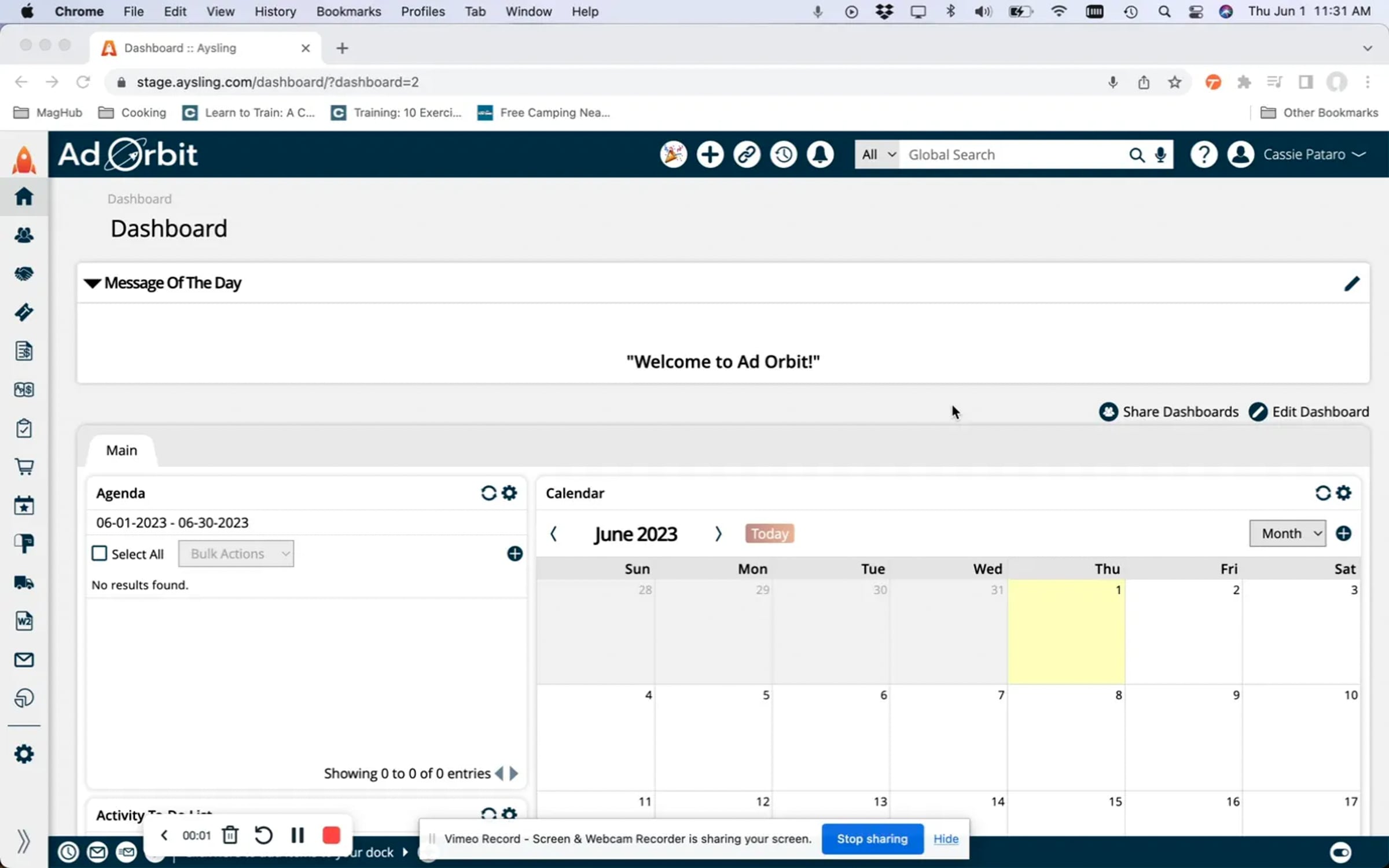The image size is (1389, 868).
Task: Check the Select All checkbox
Action: click(x=100, y=554)
